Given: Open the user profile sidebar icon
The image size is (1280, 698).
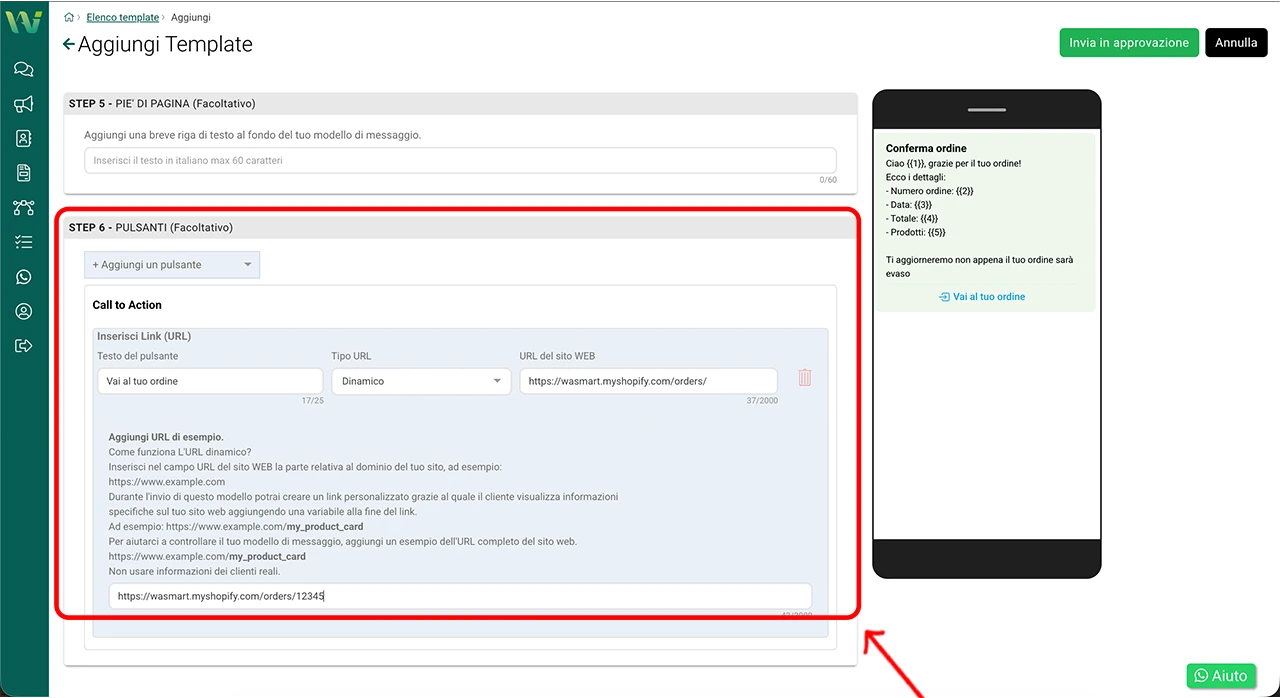Looking at the screenshot, I should click(x=24, y=312).
